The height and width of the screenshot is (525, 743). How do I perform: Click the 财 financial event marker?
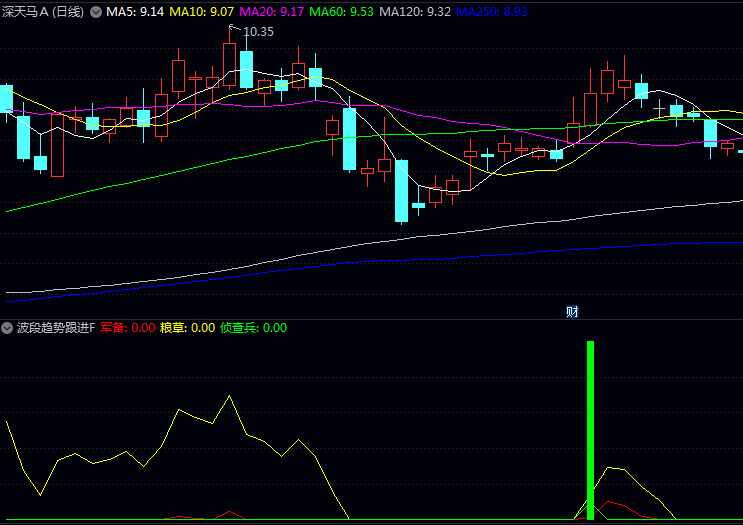point(573,311)
